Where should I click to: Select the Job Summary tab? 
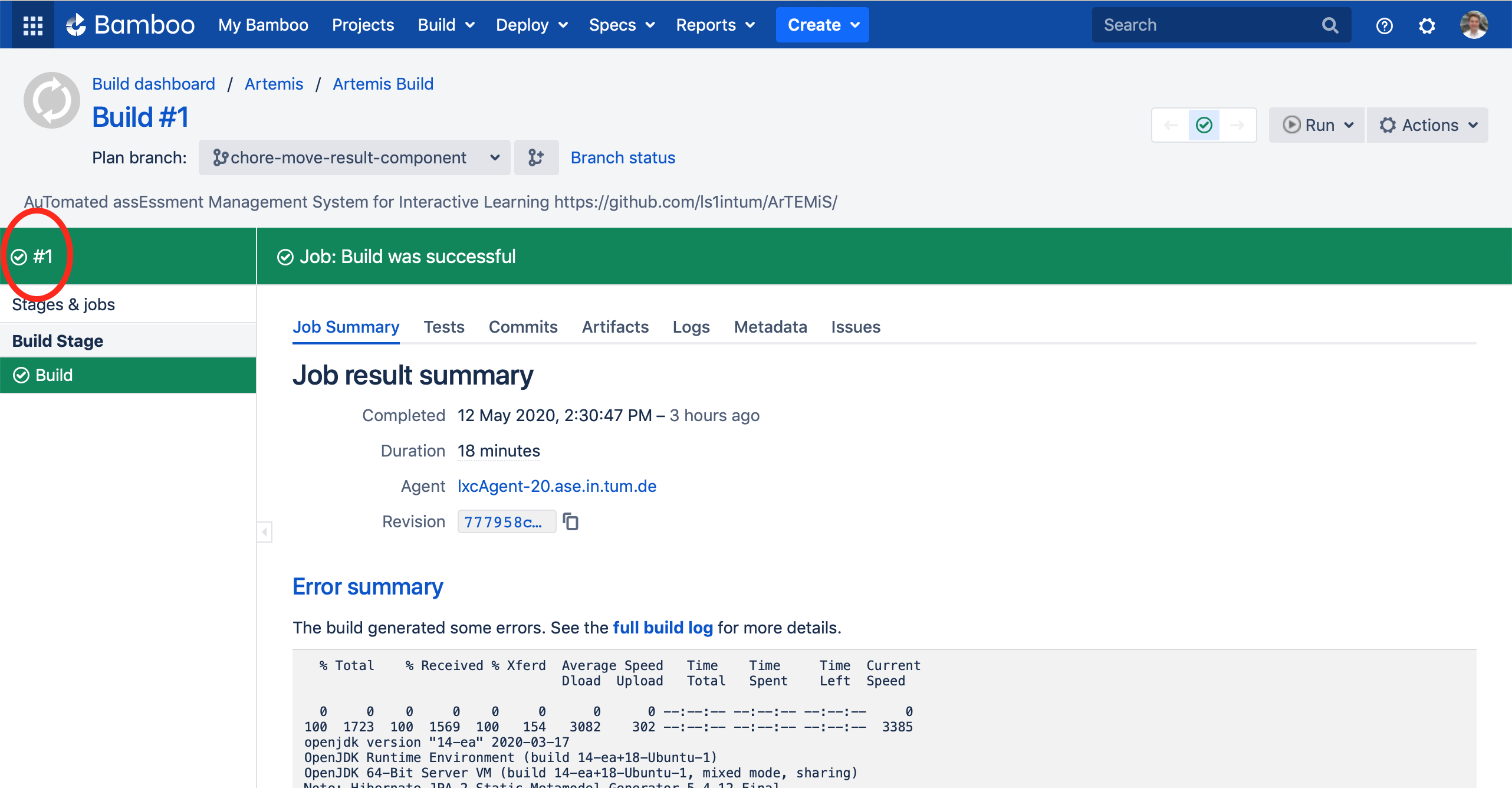[346, 327]
